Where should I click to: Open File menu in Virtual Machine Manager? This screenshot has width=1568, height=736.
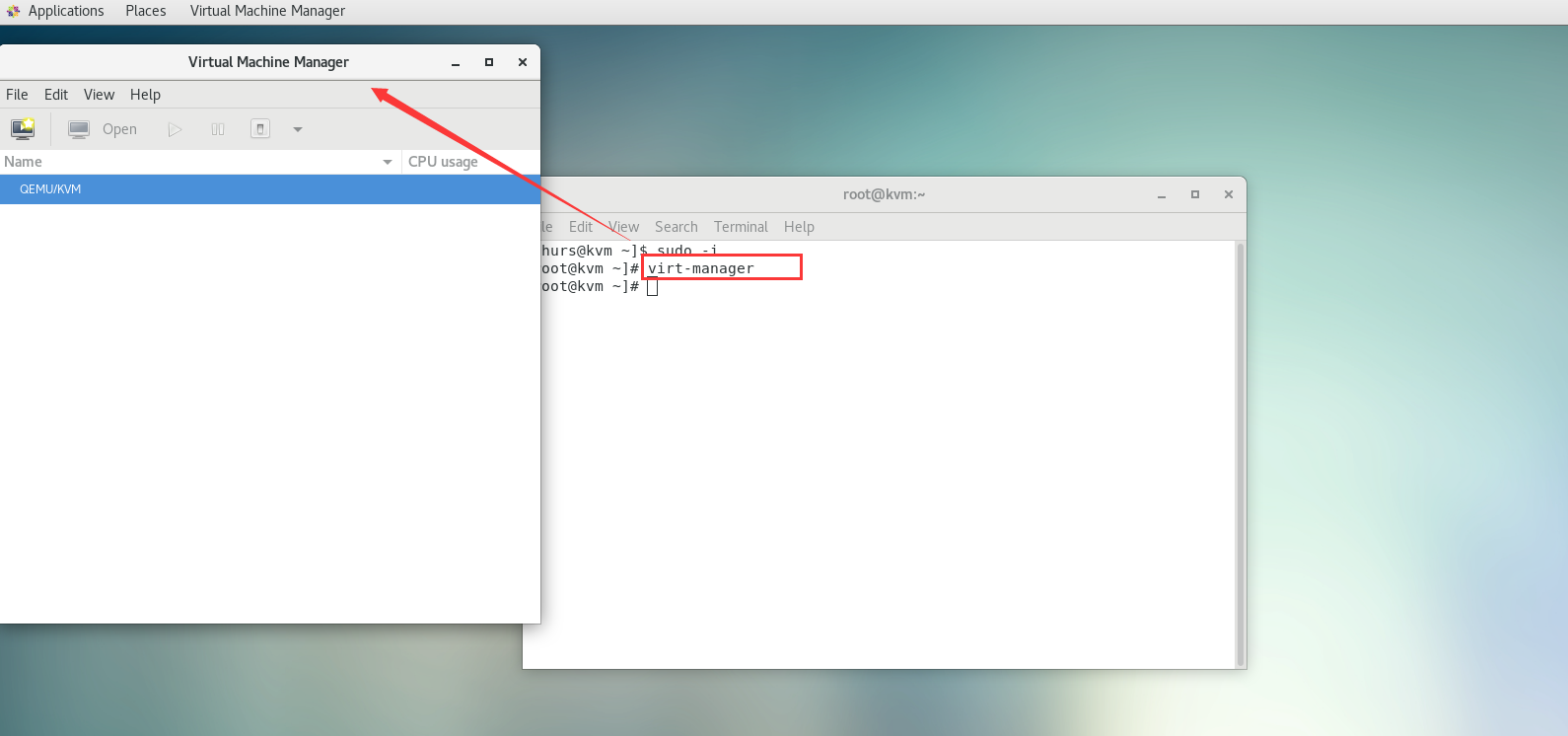(17, 95)
